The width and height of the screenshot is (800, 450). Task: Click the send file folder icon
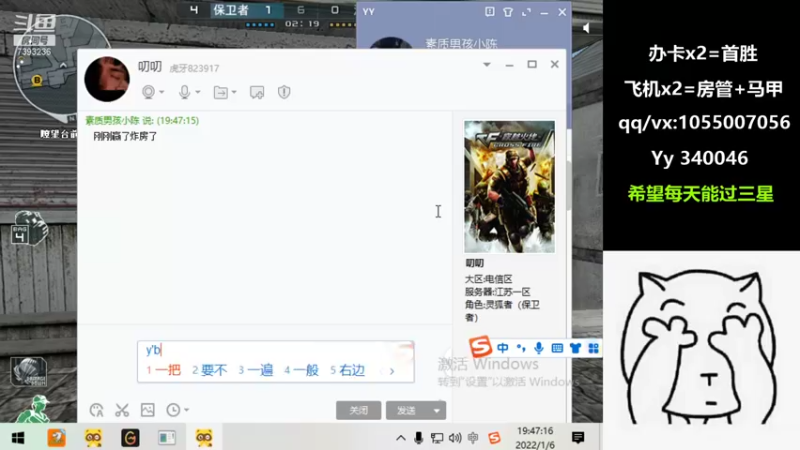point(220,92)
